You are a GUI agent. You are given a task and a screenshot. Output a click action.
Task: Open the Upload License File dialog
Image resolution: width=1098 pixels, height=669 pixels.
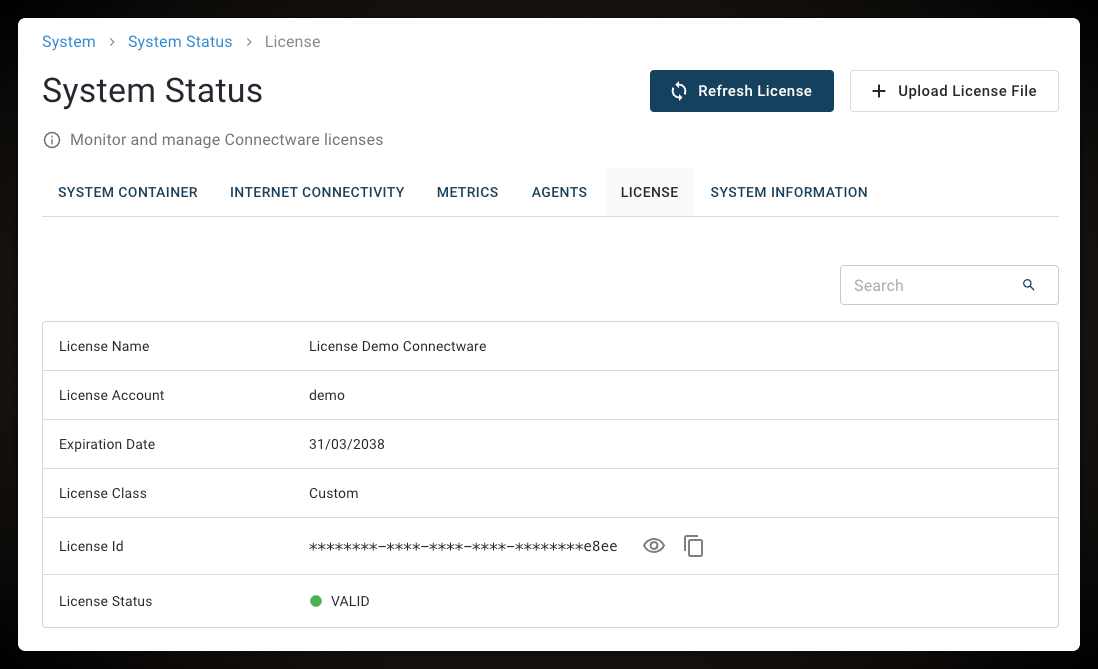coord(953,91)
